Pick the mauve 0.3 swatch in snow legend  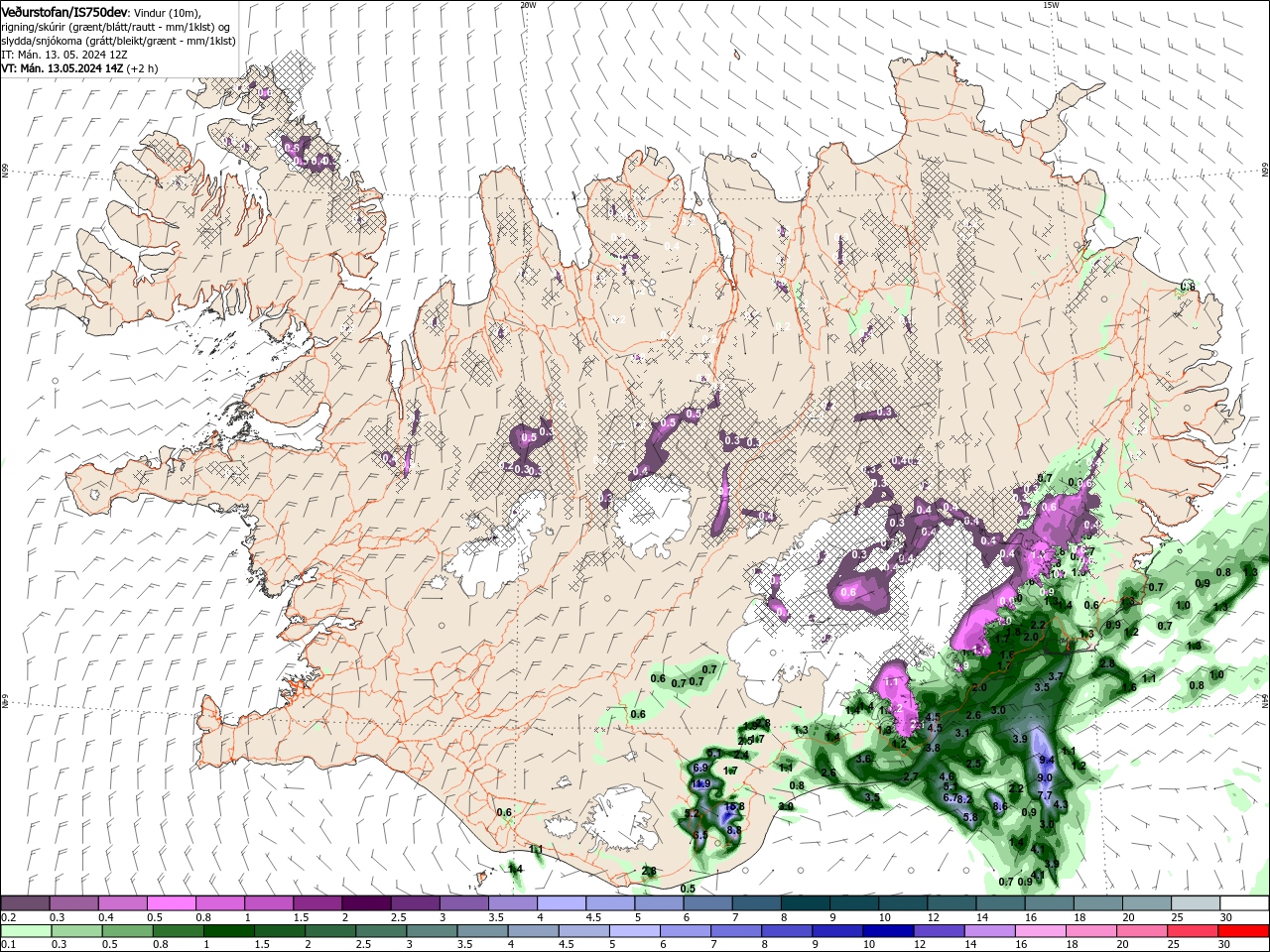73,903
